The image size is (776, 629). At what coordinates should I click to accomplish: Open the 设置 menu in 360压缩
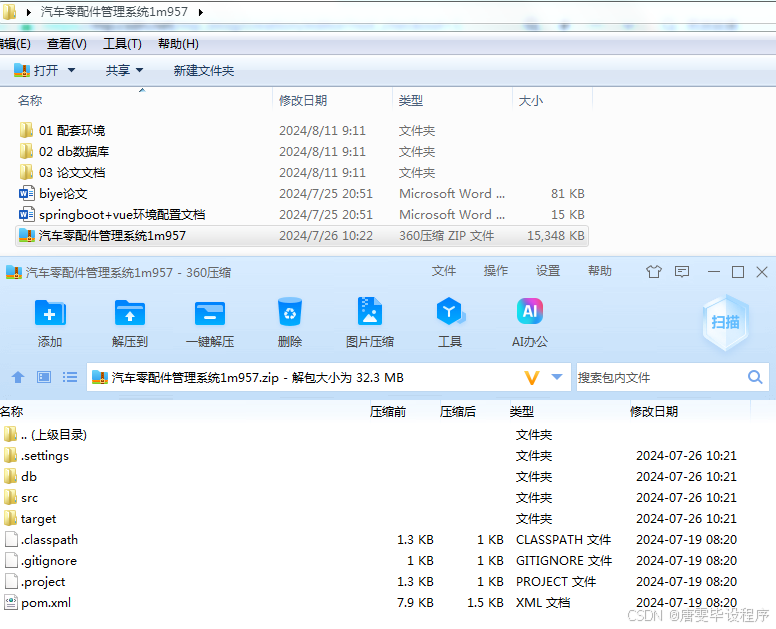[x=548, y=271]
